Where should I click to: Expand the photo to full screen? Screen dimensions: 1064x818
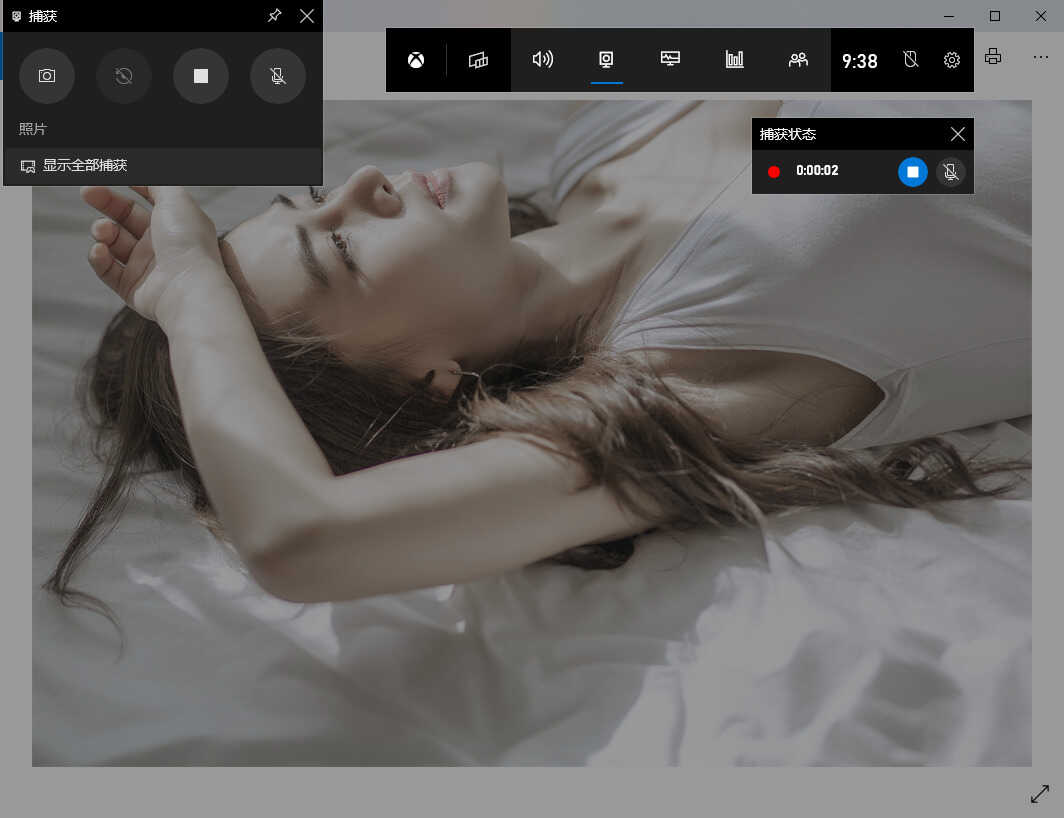pyautogui.click(x=1039, y=794)
